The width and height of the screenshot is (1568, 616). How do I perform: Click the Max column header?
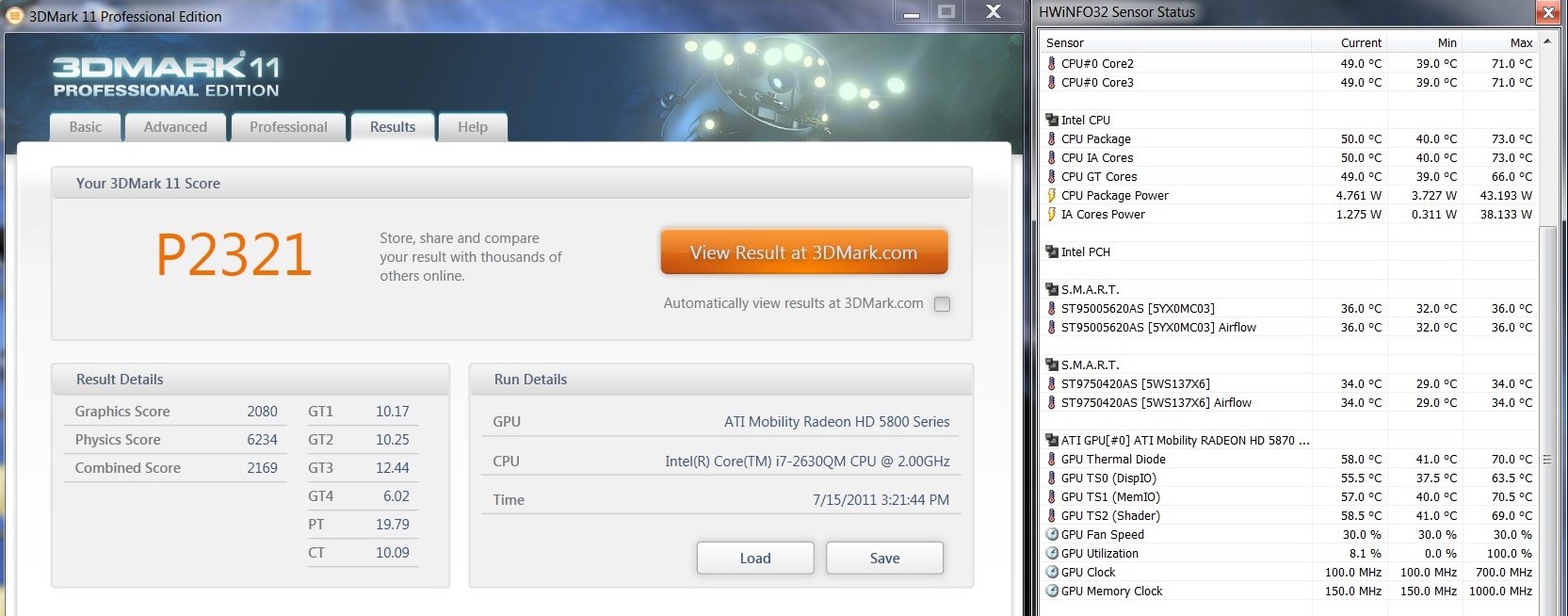click(x=1499, y=42)
